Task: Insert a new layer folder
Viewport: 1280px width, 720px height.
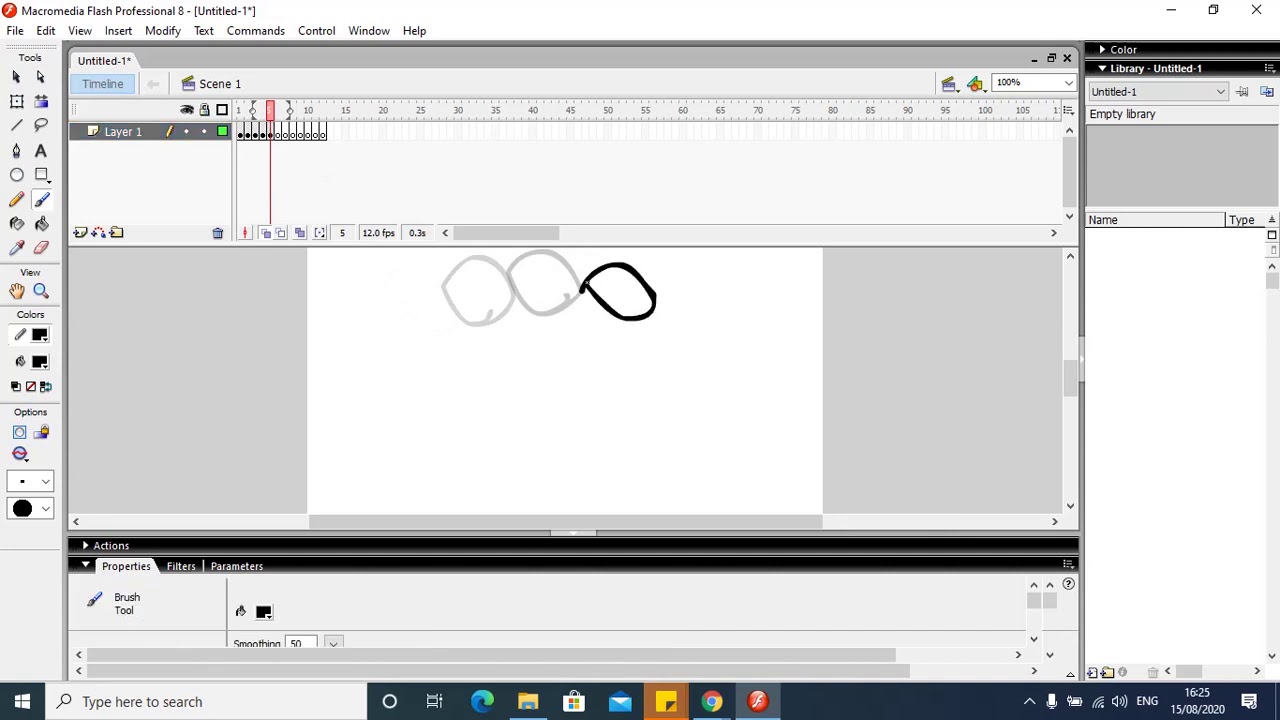Action: pos(117,233)
